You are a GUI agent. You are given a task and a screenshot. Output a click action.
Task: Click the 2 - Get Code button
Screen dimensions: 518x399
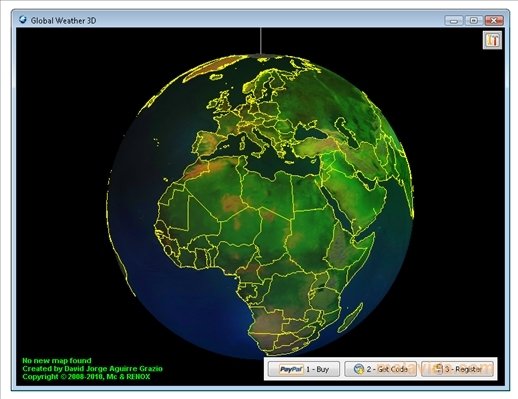coord(380,369)
